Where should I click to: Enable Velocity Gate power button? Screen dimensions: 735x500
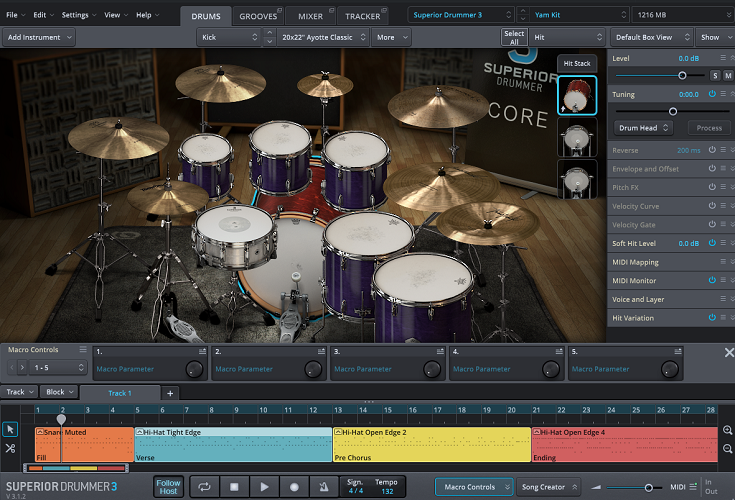[x=712, y=224]
